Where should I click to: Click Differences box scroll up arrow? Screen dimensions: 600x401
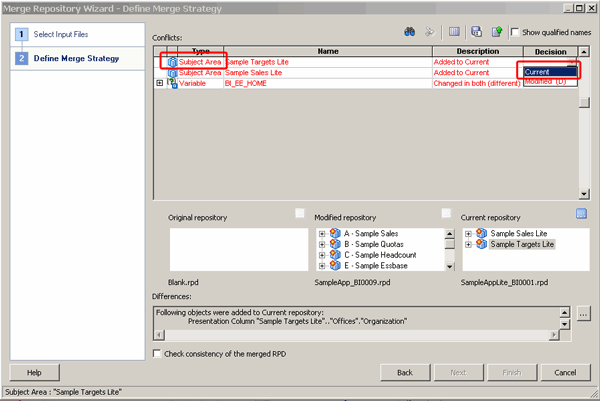click(565, 313)
